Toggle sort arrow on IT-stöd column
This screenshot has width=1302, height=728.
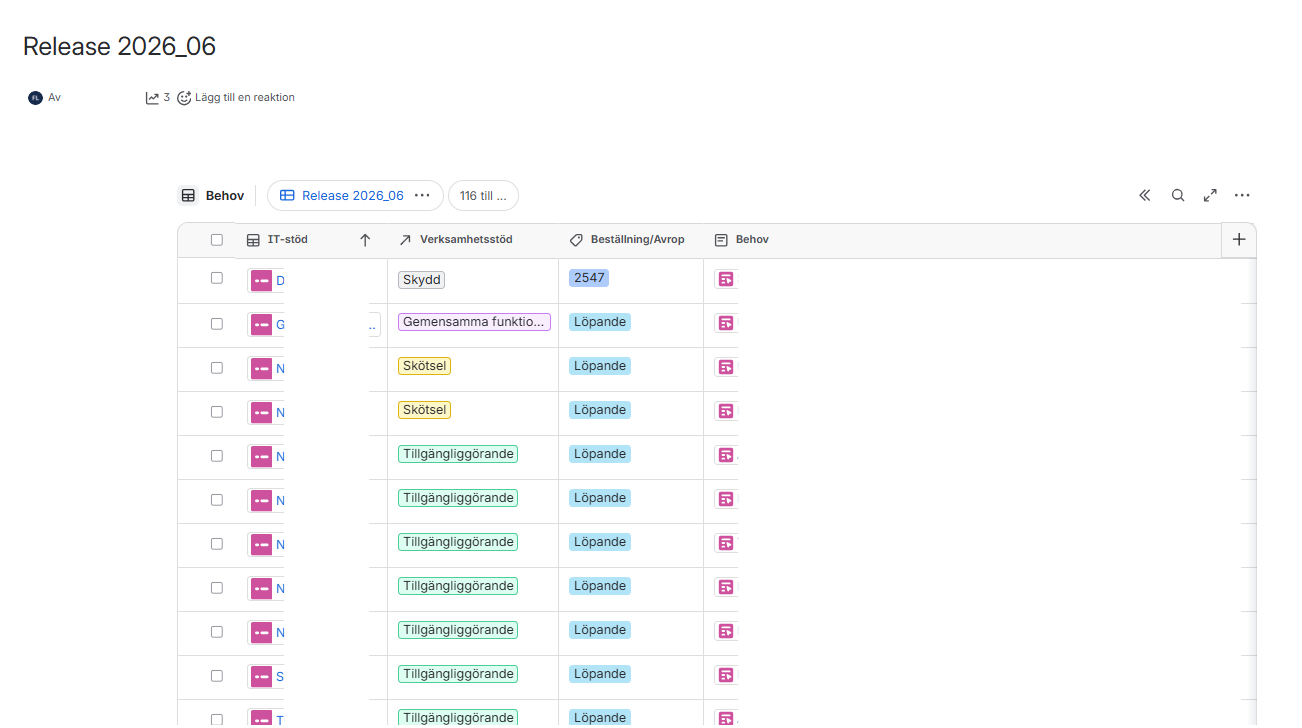pyautogui.click(x=365, y=240)
